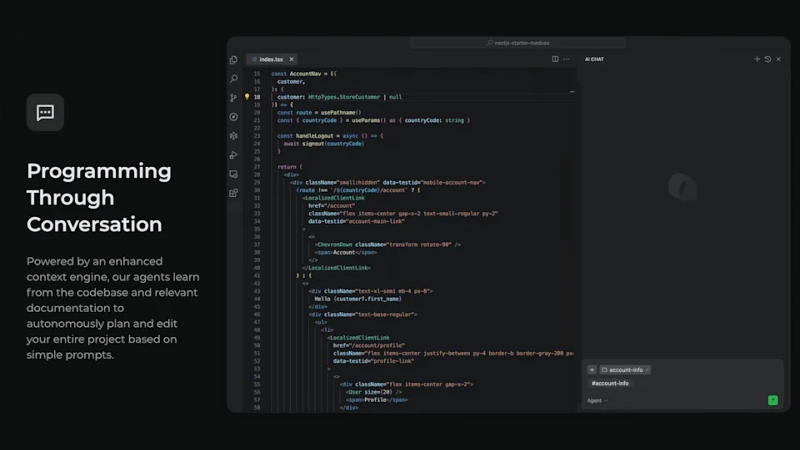Remove the account-info context chip
Screen dimensions: 800x450
[646, 369]
